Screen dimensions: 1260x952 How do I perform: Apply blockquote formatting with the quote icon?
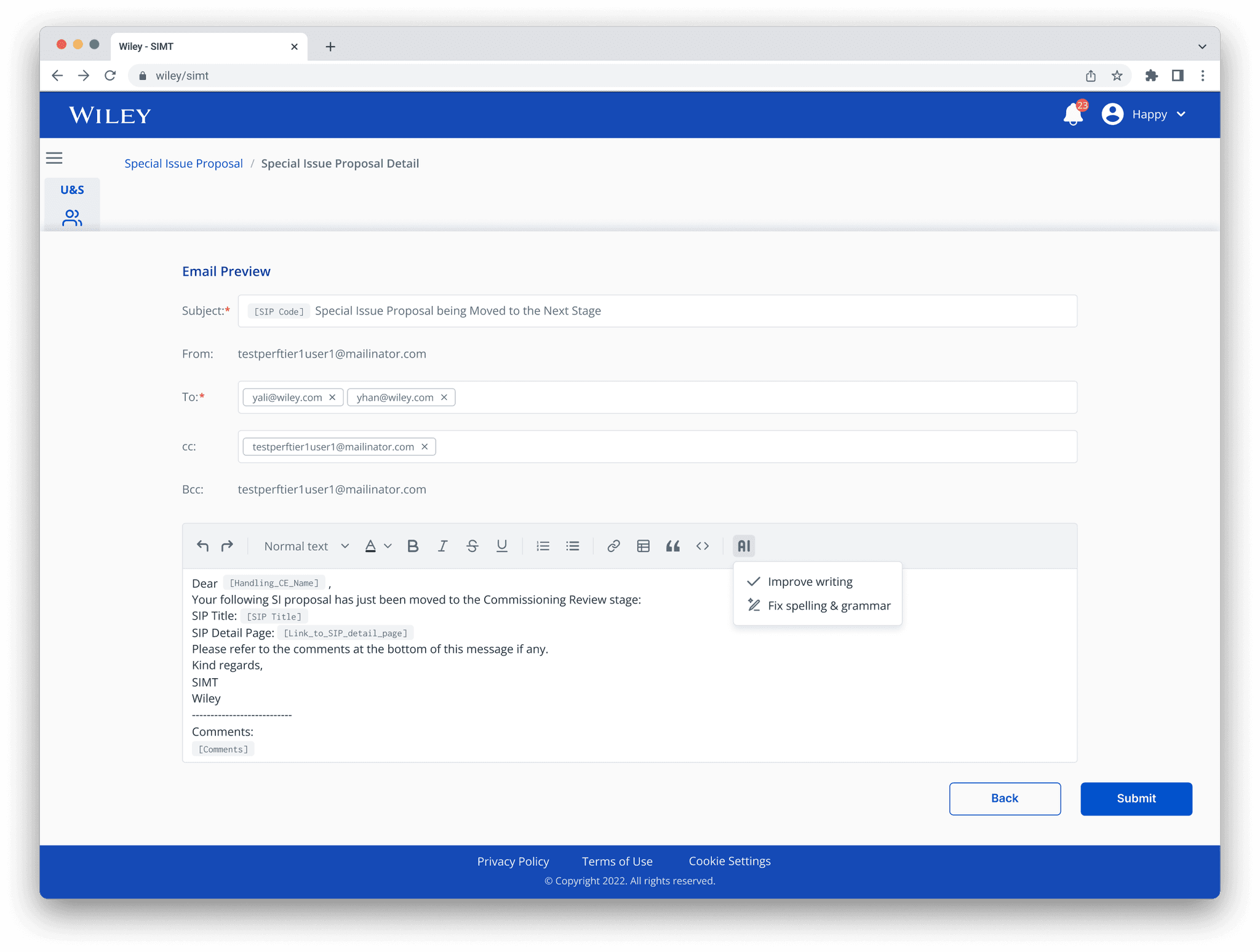click(x=672, y=546)
